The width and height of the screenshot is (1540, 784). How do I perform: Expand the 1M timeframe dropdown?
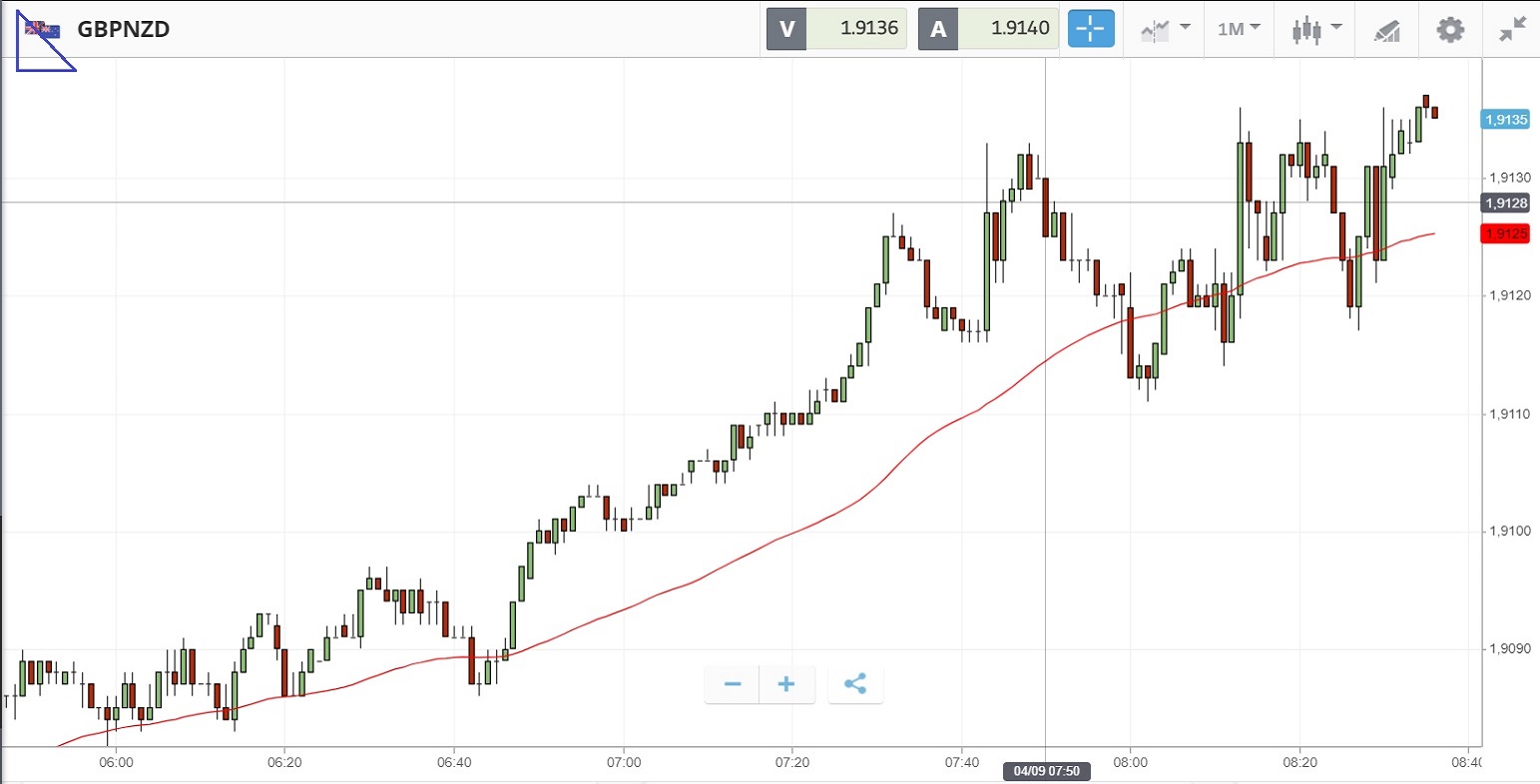tap(1239, 29)
